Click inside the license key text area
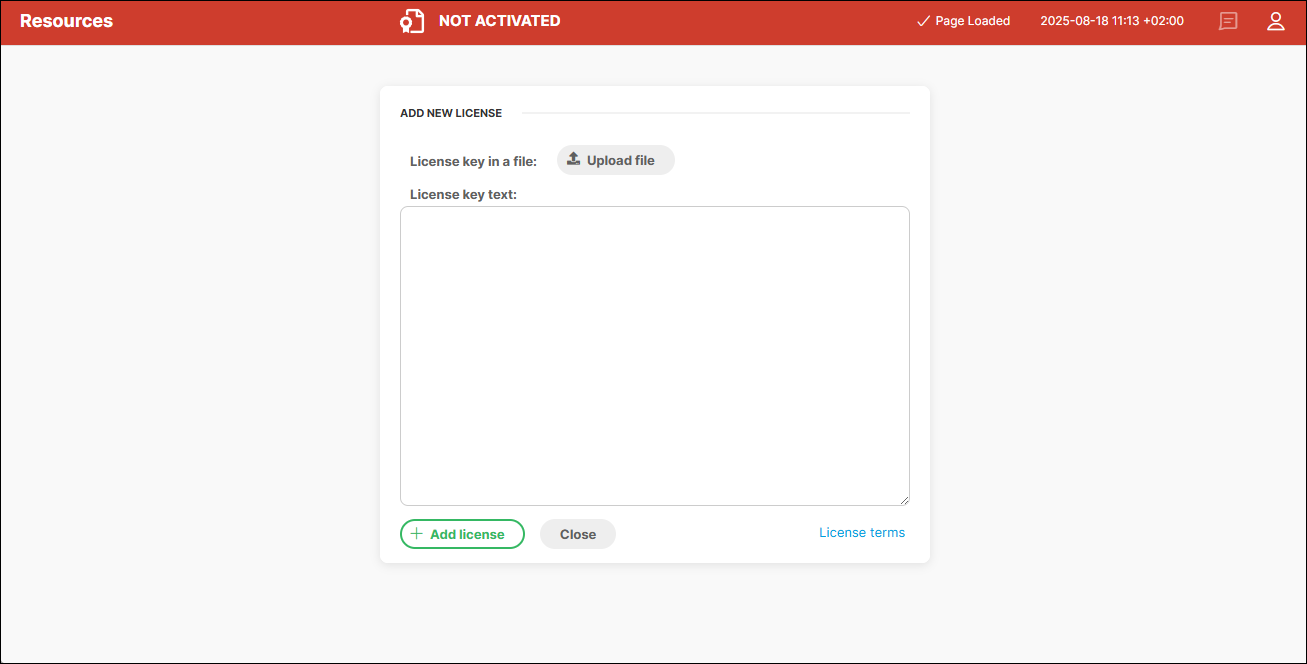Image resolution: width=1307 pixels, height=664 pixels. click(x=655, y=355)
